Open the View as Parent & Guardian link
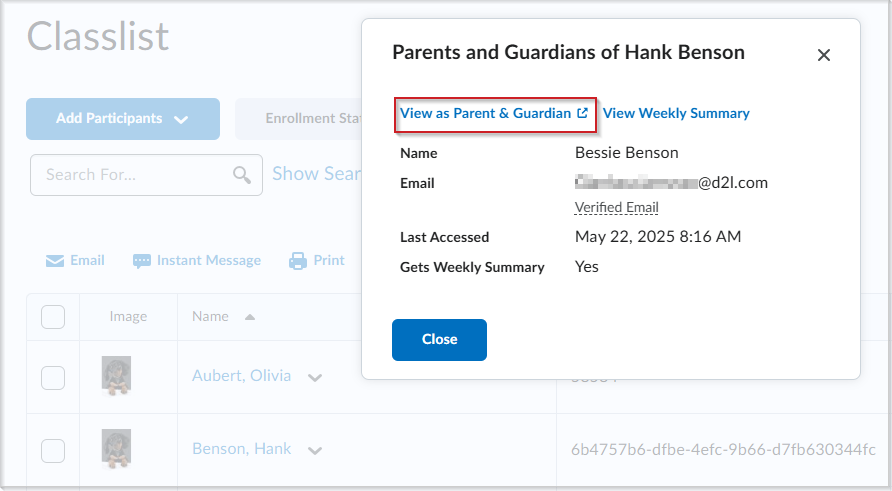This screenshot has width=892, height=491. [494, 114]
